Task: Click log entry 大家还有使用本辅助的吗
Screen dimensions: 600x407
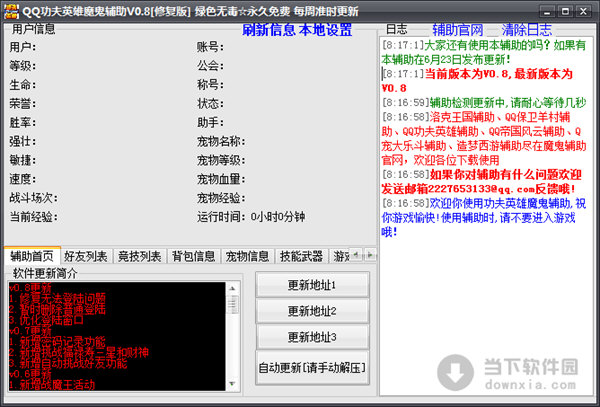Action: (x=484, y=52)
